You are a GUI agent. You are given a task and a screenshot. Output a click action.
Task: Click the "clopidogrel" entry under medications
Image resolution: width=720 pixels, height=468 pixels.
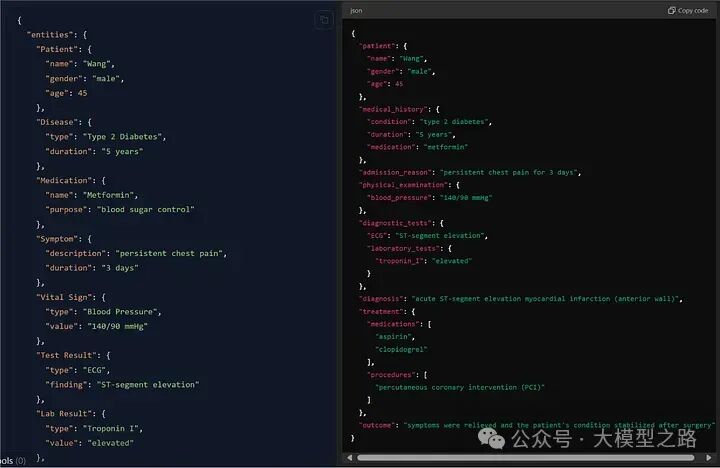pyautogui.click(x=401, y=349)
